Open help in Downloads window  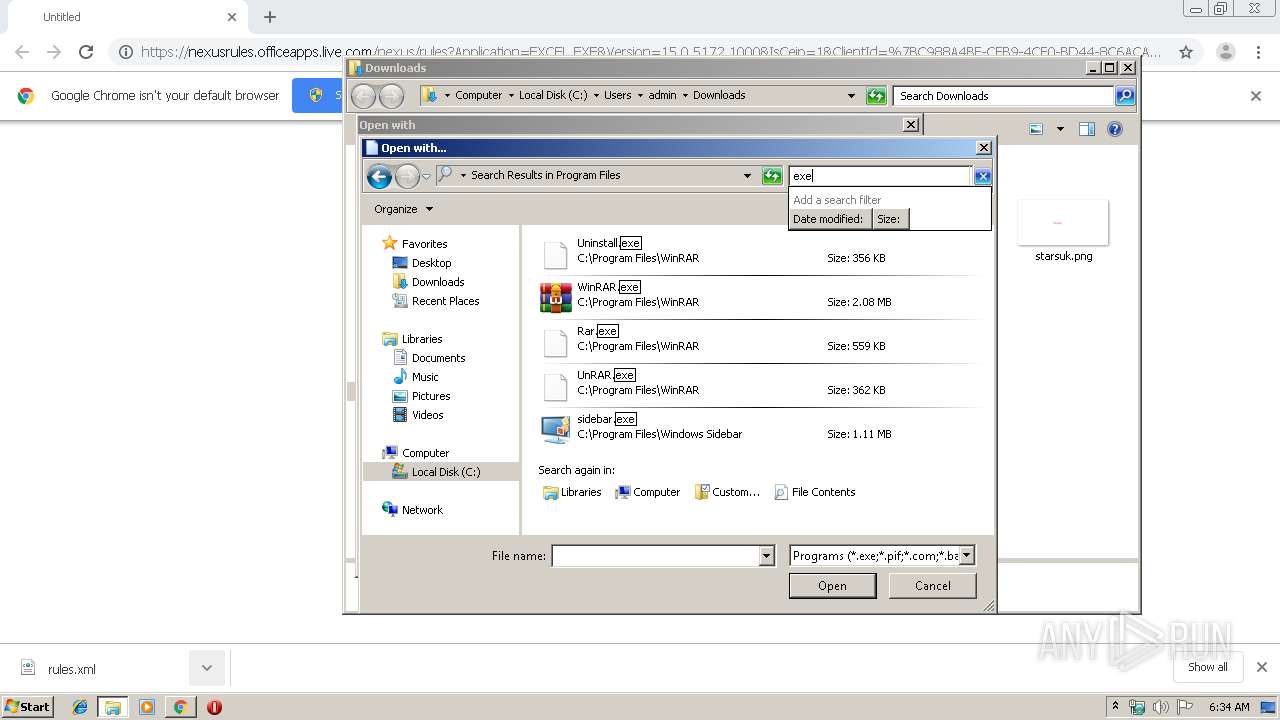point(1115,129)
